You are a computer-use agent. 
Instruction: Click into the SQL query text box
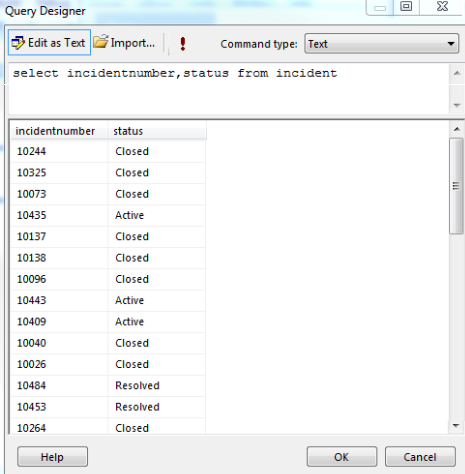click(x=228, y=89)
